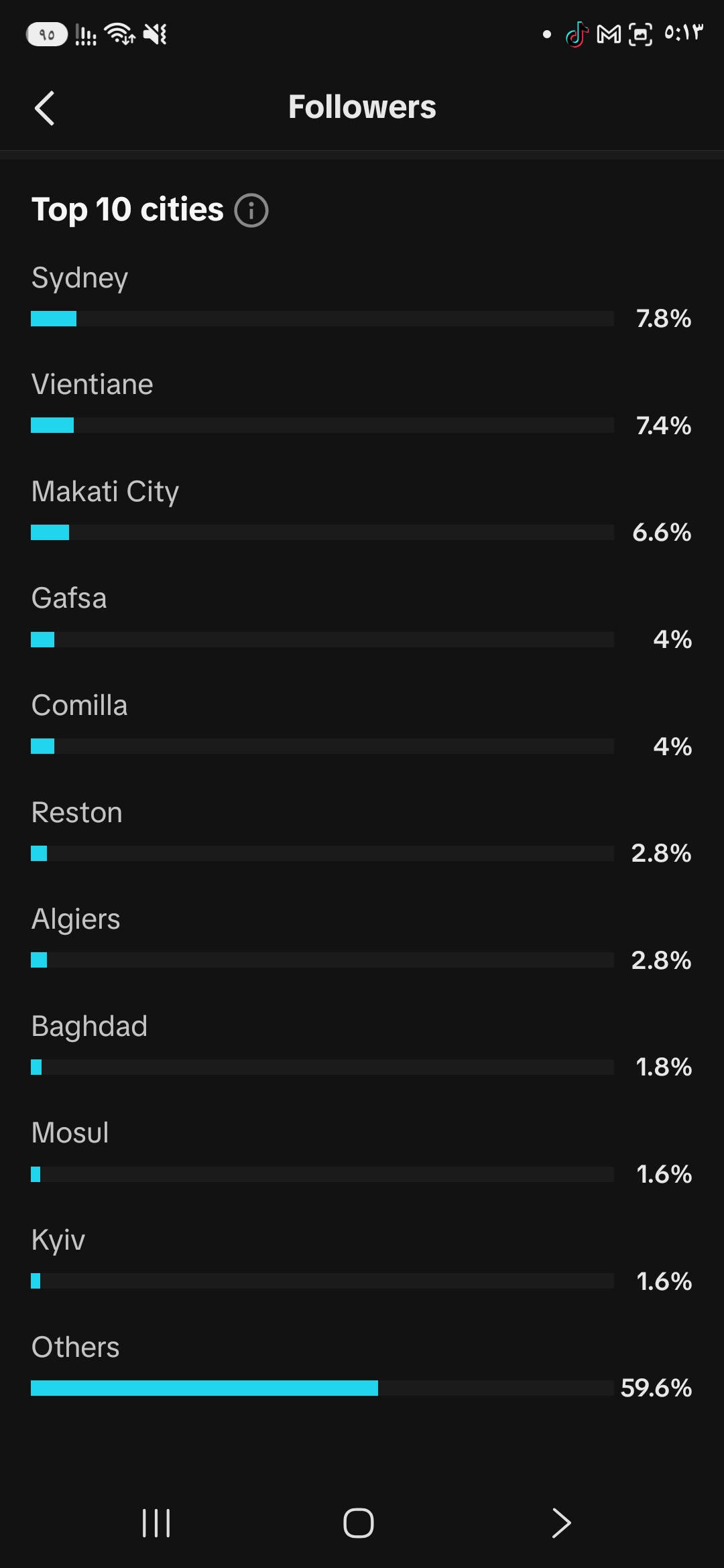
Task: Tap the battery level indicator
Action: 47,34
